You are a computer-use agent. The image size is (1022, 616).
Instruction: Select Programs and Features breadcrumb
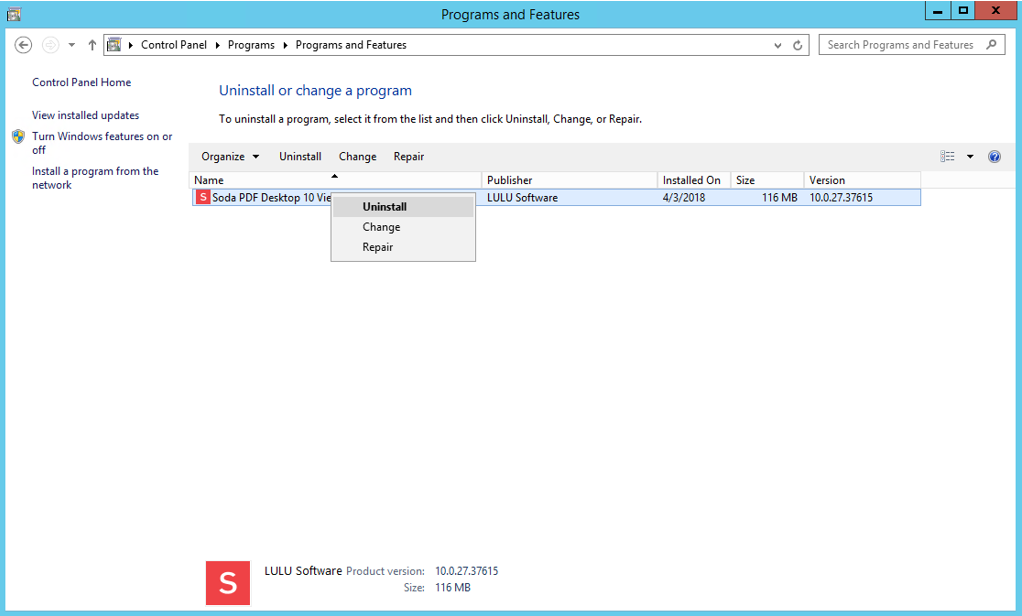pyautogui.click(x=351, y=45)
